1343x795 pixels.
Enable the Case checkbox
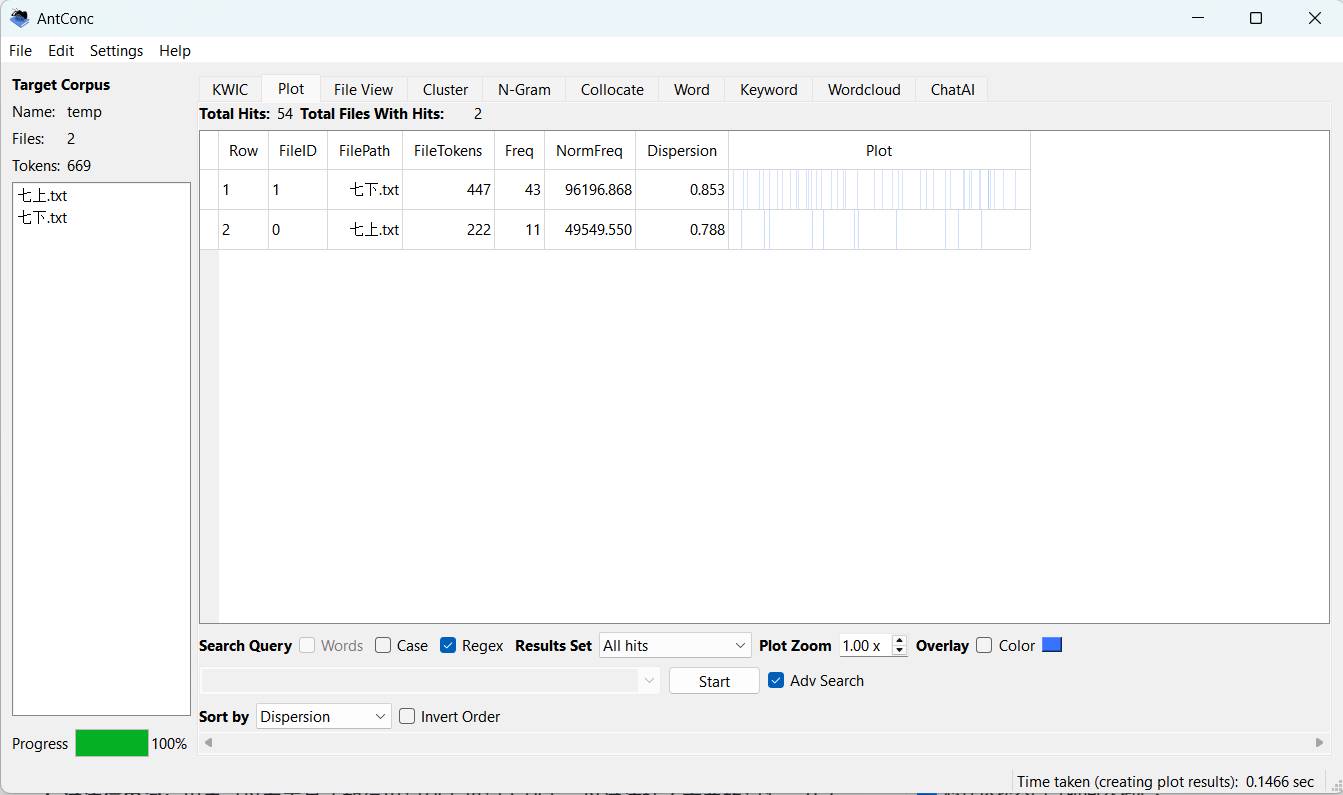(383, 646)
